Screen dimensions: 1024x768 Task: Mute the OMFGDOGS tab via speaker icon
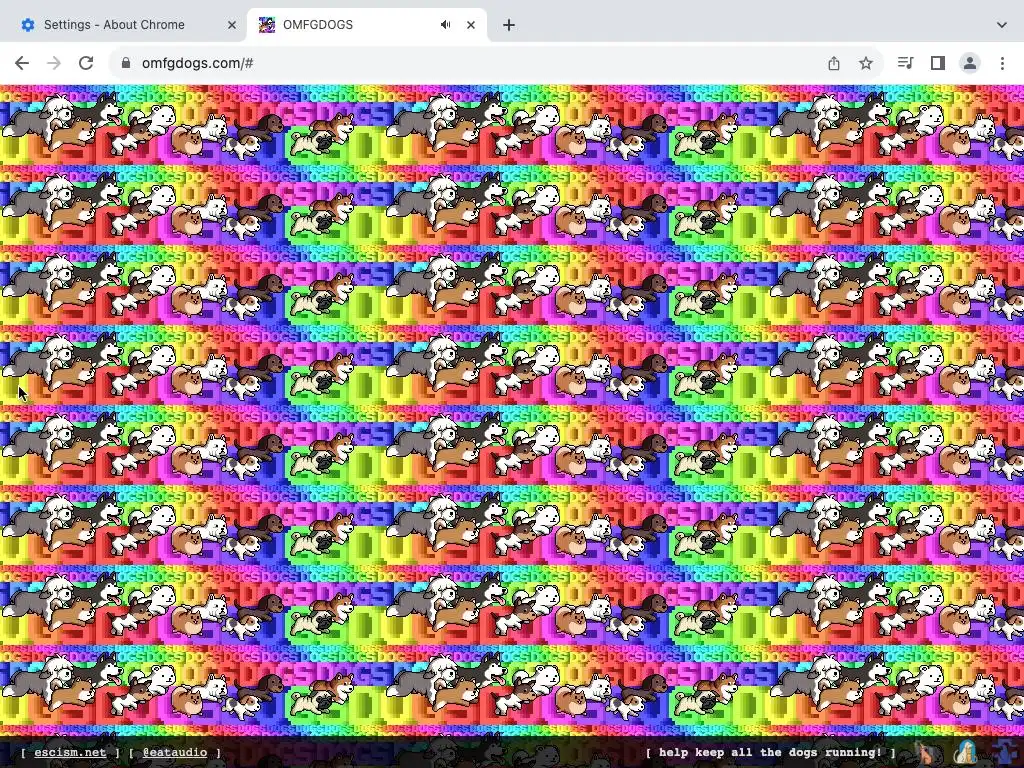point(445,25)
